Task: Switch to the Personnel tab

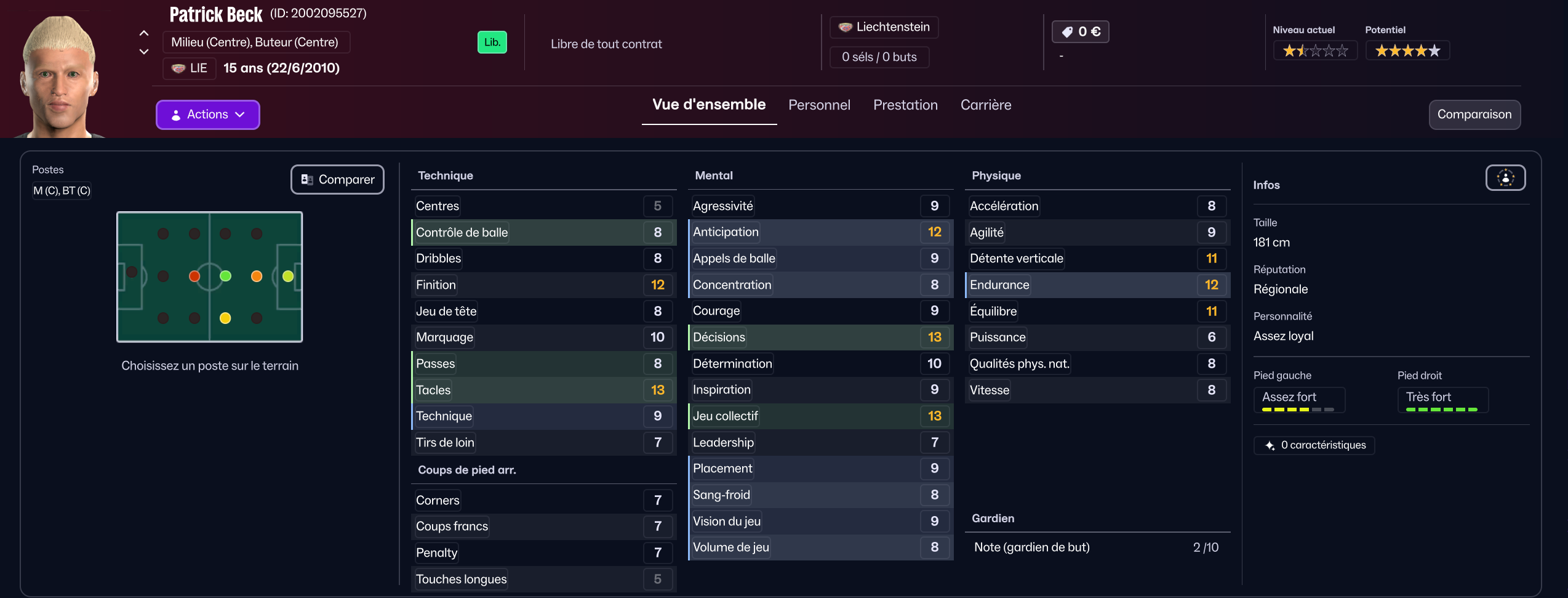Action: pyautogui.click(x=819, y=105)
